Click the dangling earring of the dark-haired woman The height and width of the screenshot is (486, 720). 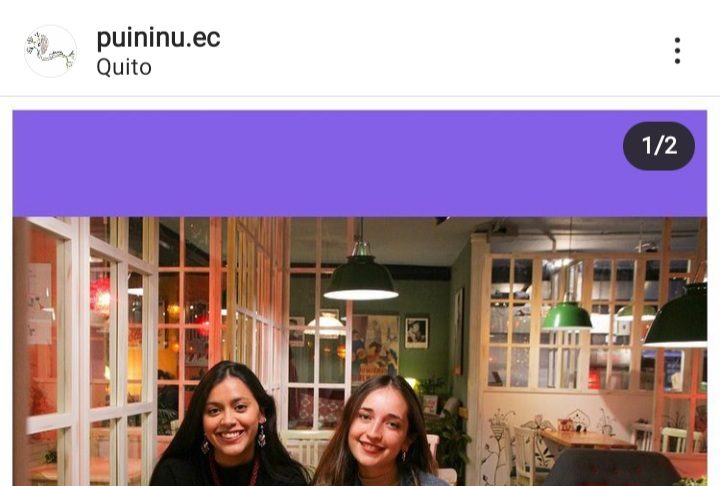[261, 435]
